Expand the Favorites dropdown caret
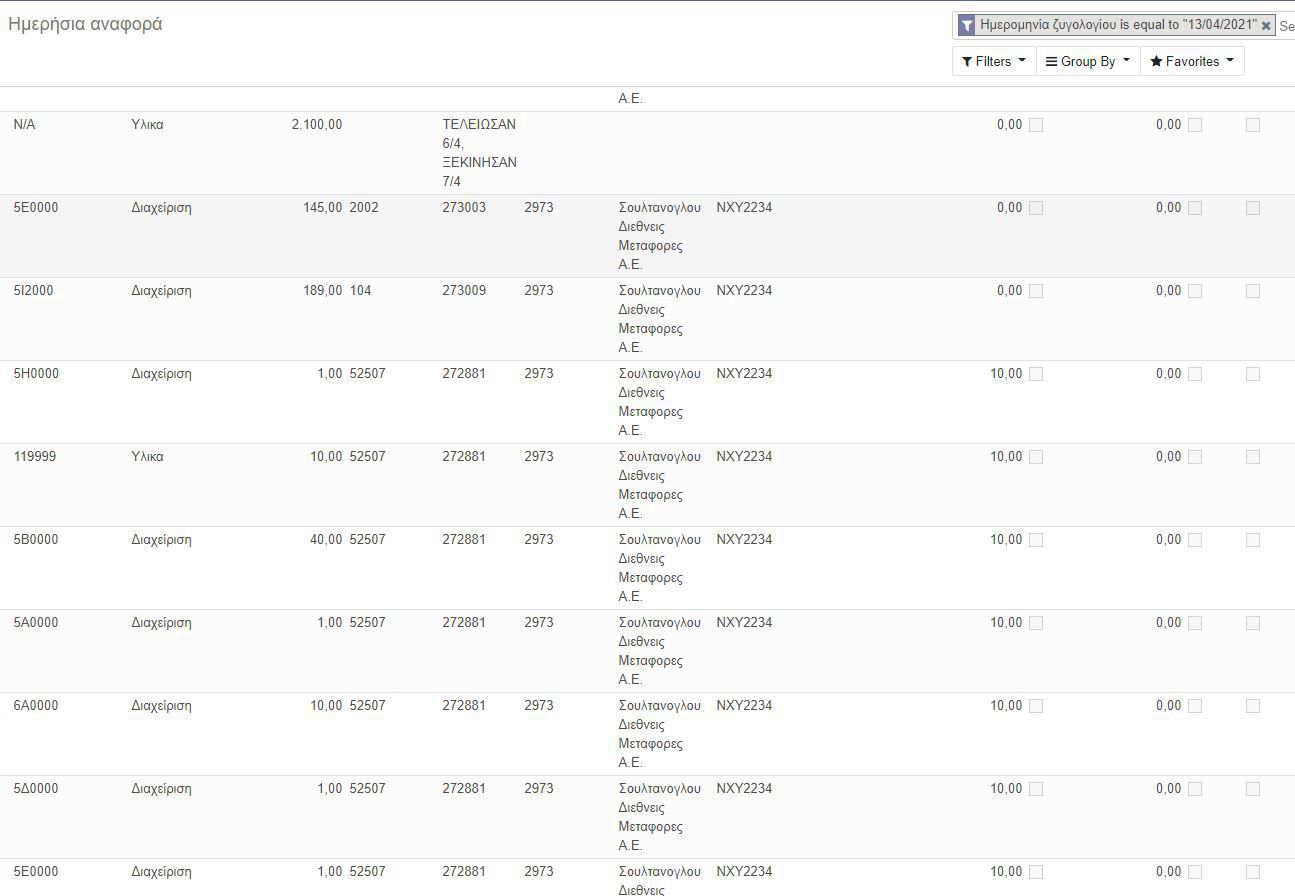Viewport: 1295px width, 896px height. pos(1230,60)
